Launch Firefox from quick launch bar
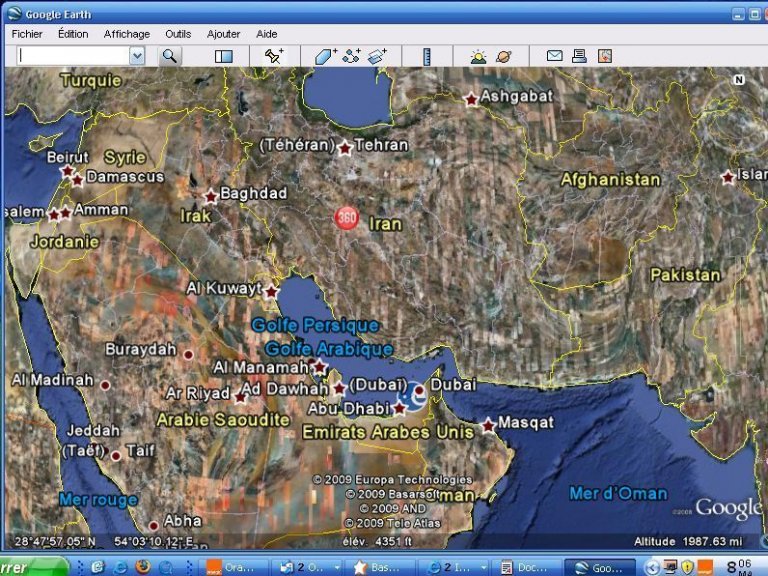Viewport: 768px width, 576px height. click(143, 567)
